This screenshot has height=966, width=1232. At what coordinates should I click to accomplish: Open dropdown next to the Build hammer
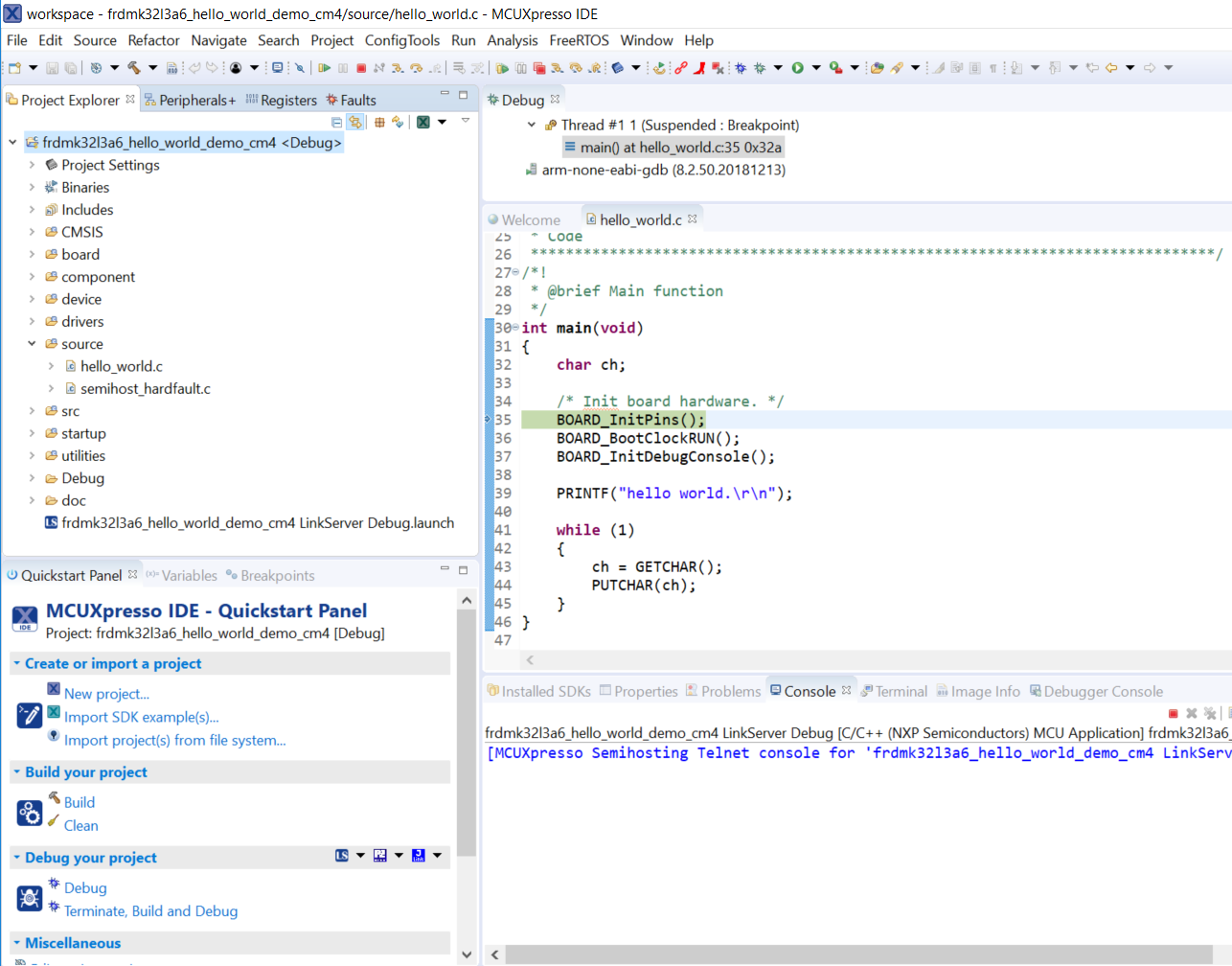pos(152,68)
